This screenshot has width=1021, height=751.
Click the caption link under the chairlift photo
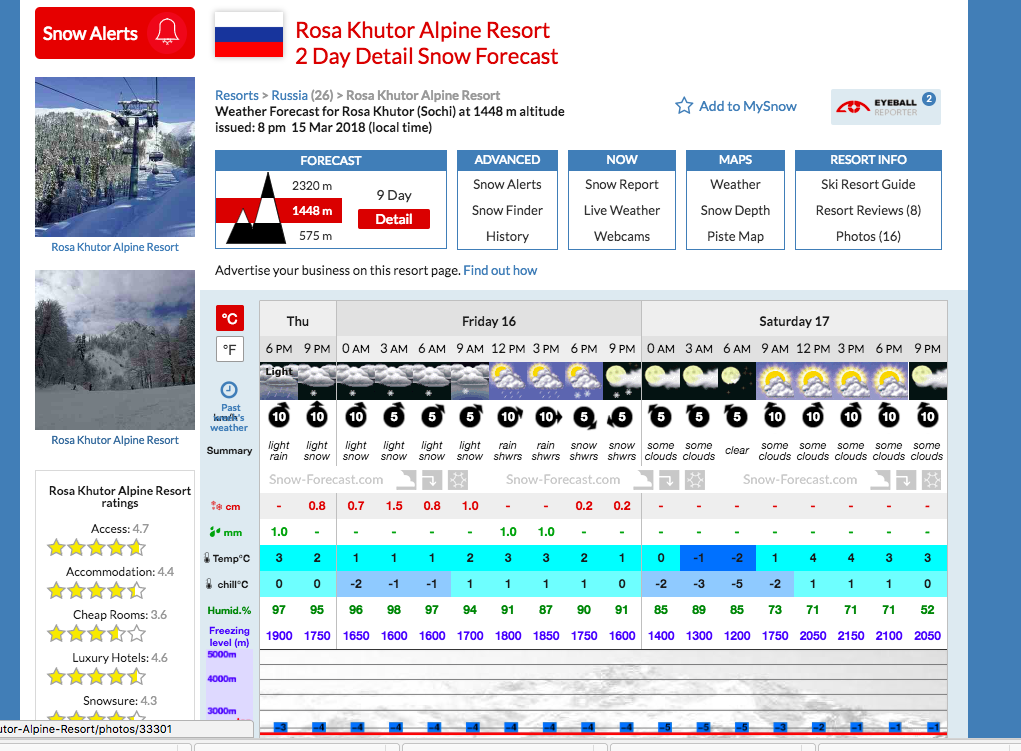(x=115, y=247)
